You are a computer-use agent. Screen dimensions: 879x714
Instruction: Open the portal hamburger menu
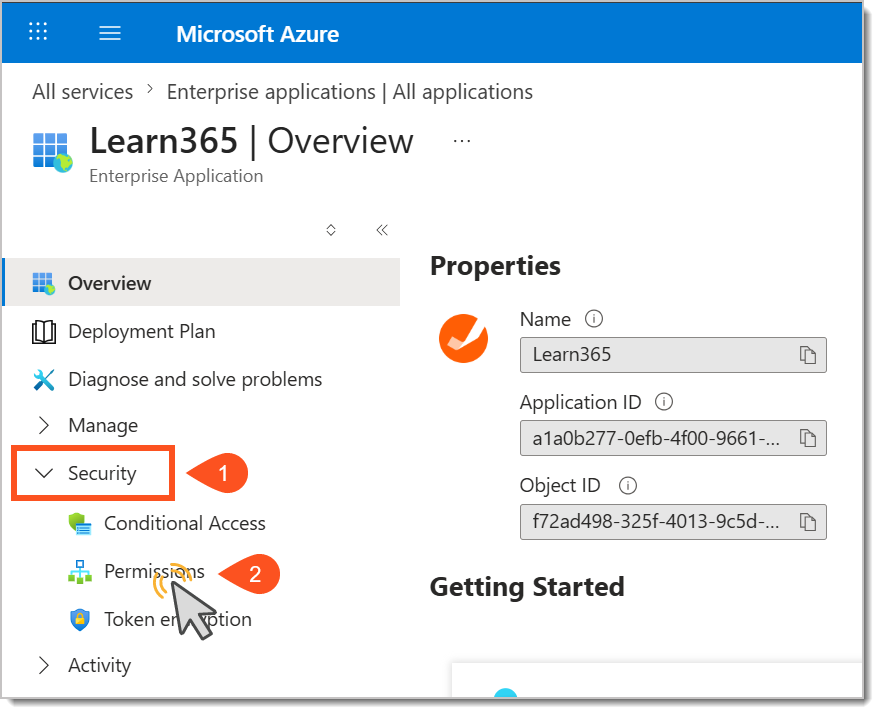(x=110, y=34)
